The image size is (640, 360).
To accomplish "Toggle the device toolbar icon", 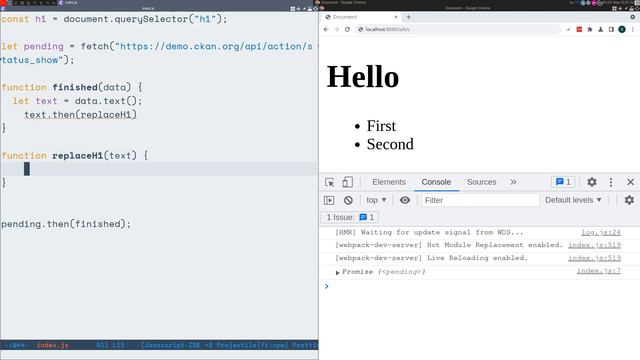I will click(347, 182).
